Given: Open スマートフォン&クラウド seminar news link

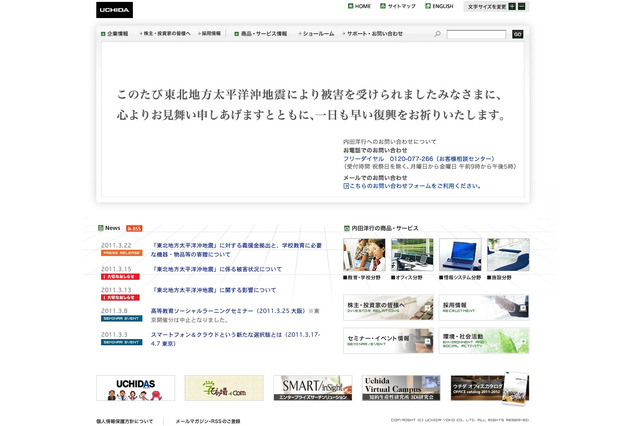Looking at the screenshot, I should point(236,339).
